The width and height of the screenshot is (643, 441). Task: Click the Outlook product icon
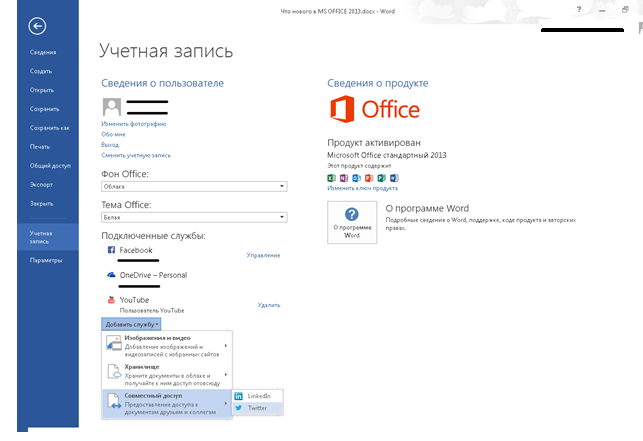(356, 178)
